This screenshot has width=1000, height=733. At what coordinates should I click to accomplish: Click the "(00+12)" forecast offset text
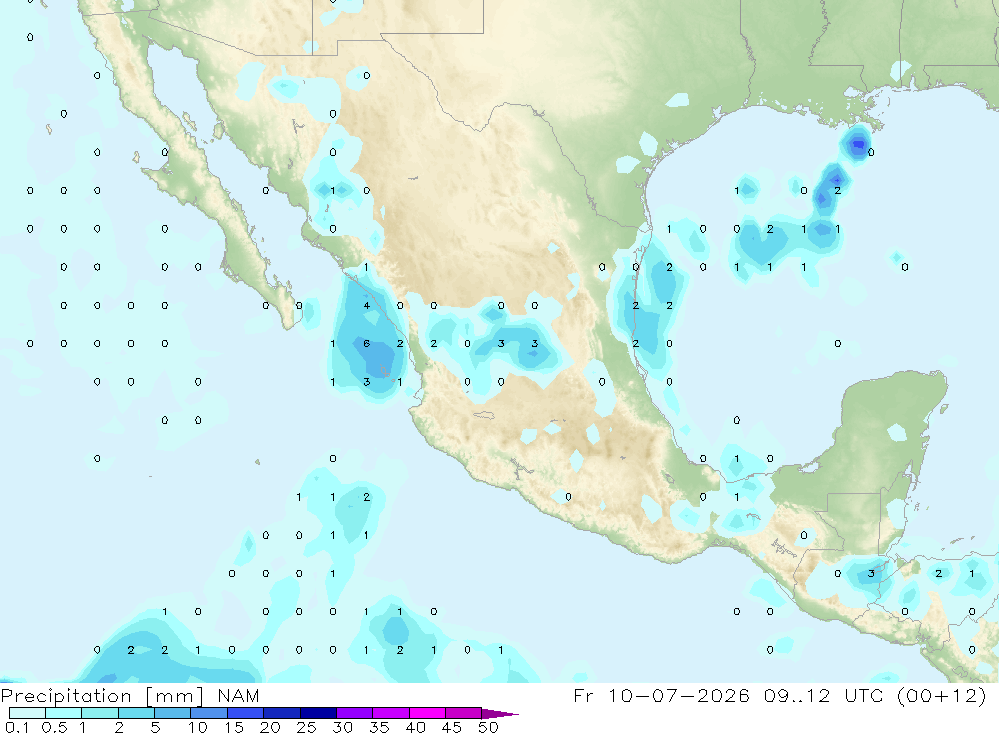pos(941,695)
